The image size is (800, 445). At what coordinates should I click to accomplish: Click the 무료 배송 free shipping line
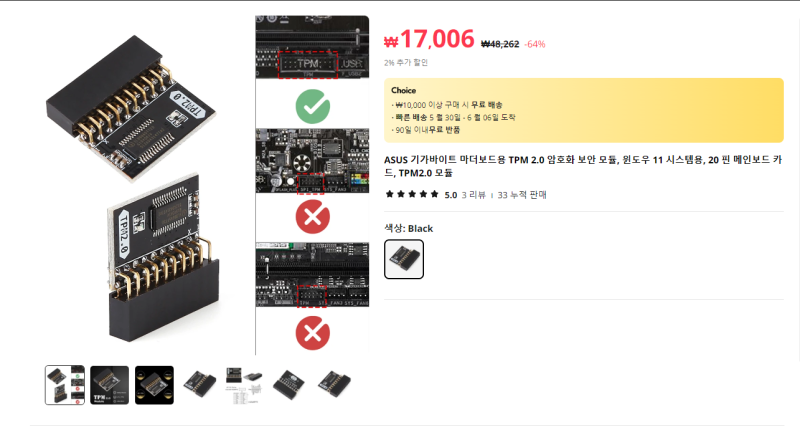449,105
